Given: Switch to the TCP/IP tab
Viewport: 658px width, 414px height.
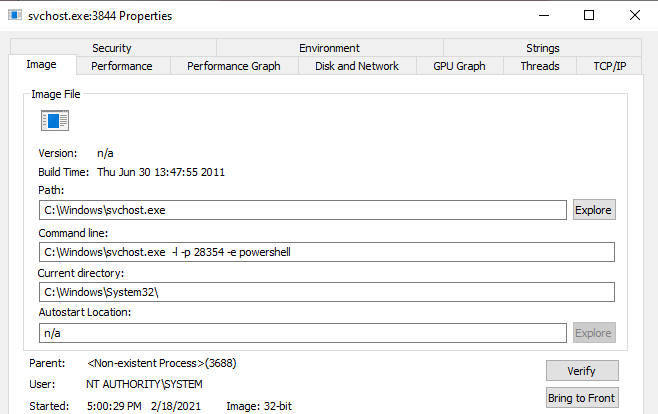Looking at the screenshot, I should pyautogui.click(x=609, y=66).
